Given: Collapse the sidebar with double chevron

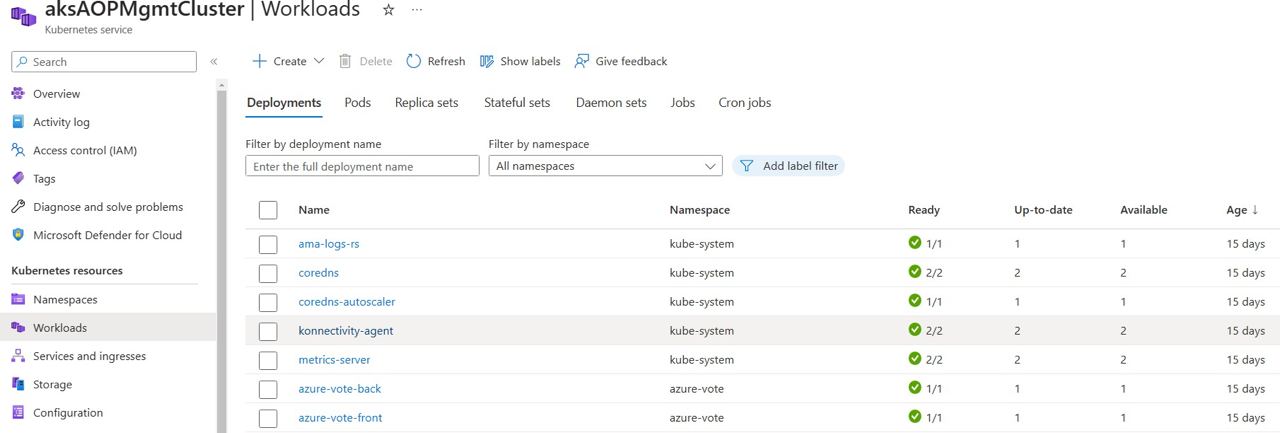Looking at the screenshot, I should [214, 62].
